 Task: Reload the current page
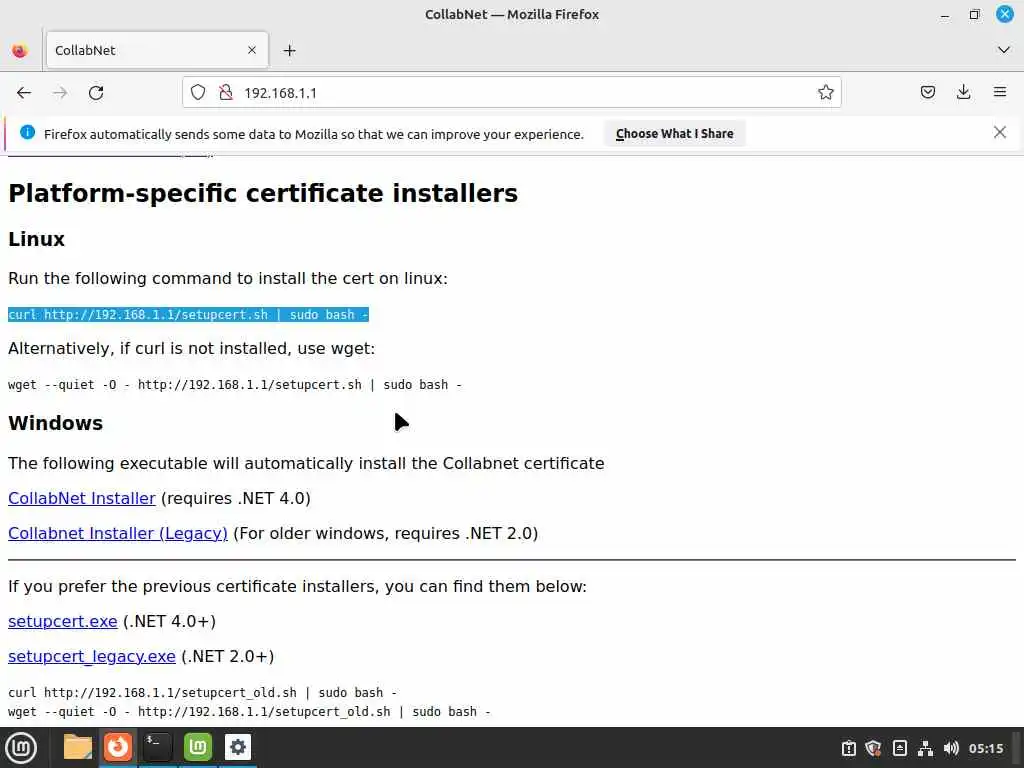[x=96, y=93]
